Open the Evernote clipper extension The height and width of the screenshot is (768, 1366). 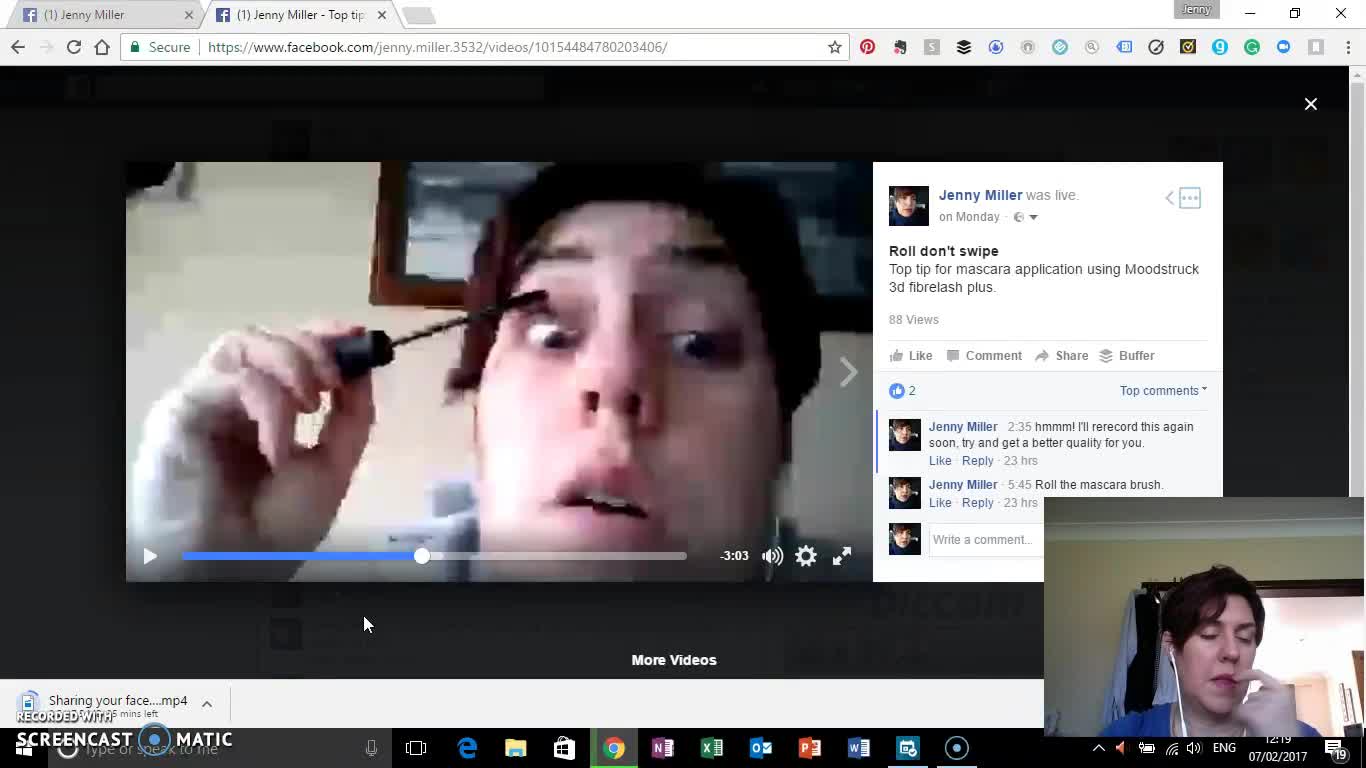[899, 47]
